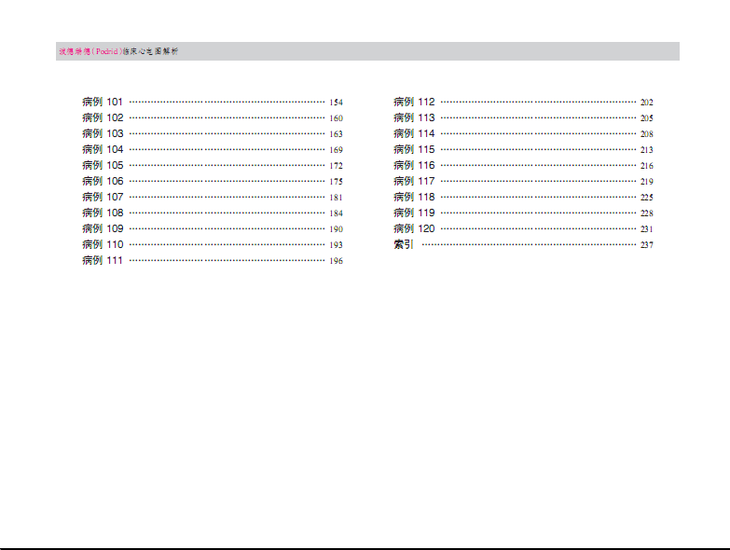
Task: Open the 病例 112 contents entry
Action: (x=414, y=102)
